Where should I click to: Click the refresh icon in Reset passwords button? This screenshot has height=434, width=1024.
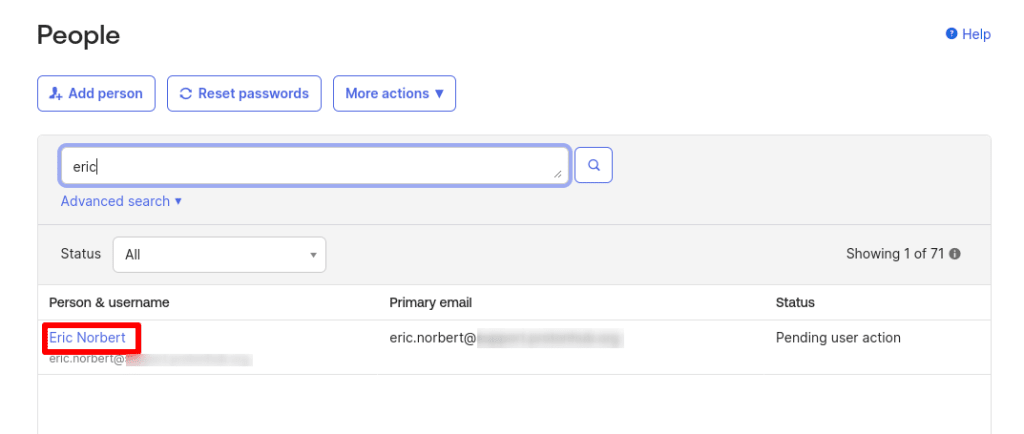click(x=185, y=93)
